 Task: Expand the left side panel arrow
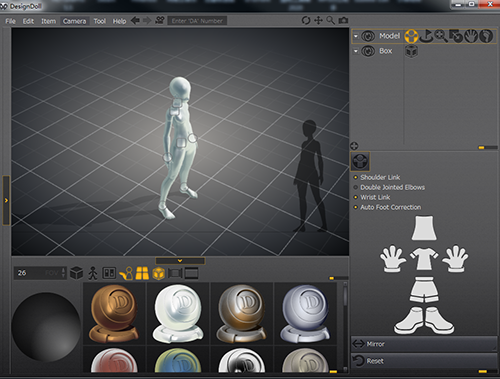[x=6, y=200]
